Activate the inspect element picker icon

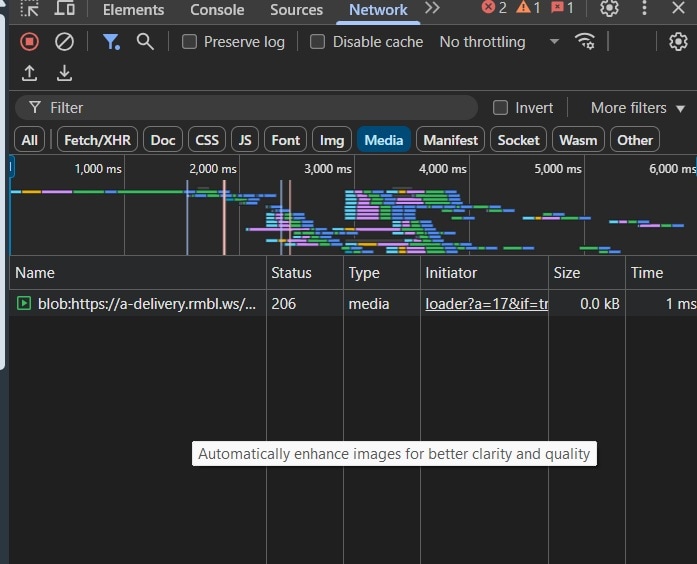[30, 8]
